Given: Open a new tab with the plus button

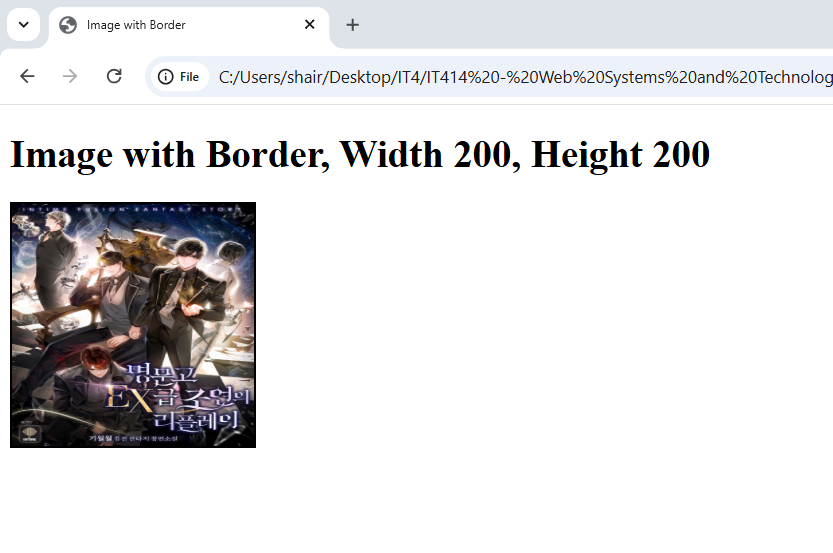Looking at the screenshot, I should click(x=352, y=25).
